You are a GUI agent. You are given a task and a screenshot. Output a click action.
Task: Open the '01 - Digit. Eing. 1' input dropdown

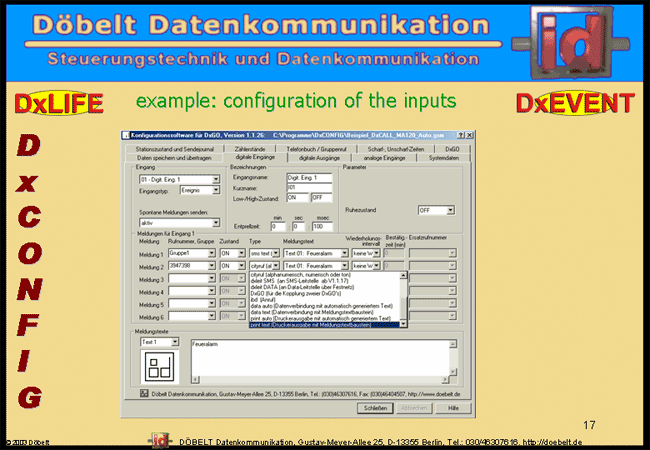216,179
